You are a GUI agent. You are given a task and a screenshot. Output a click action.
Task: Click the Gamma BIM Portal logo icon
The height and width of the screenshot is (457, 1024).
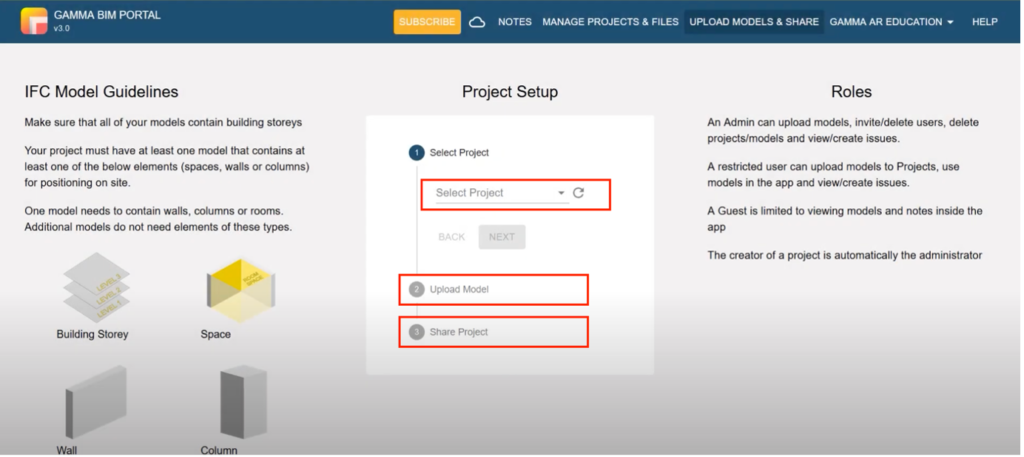coord(34,21)
